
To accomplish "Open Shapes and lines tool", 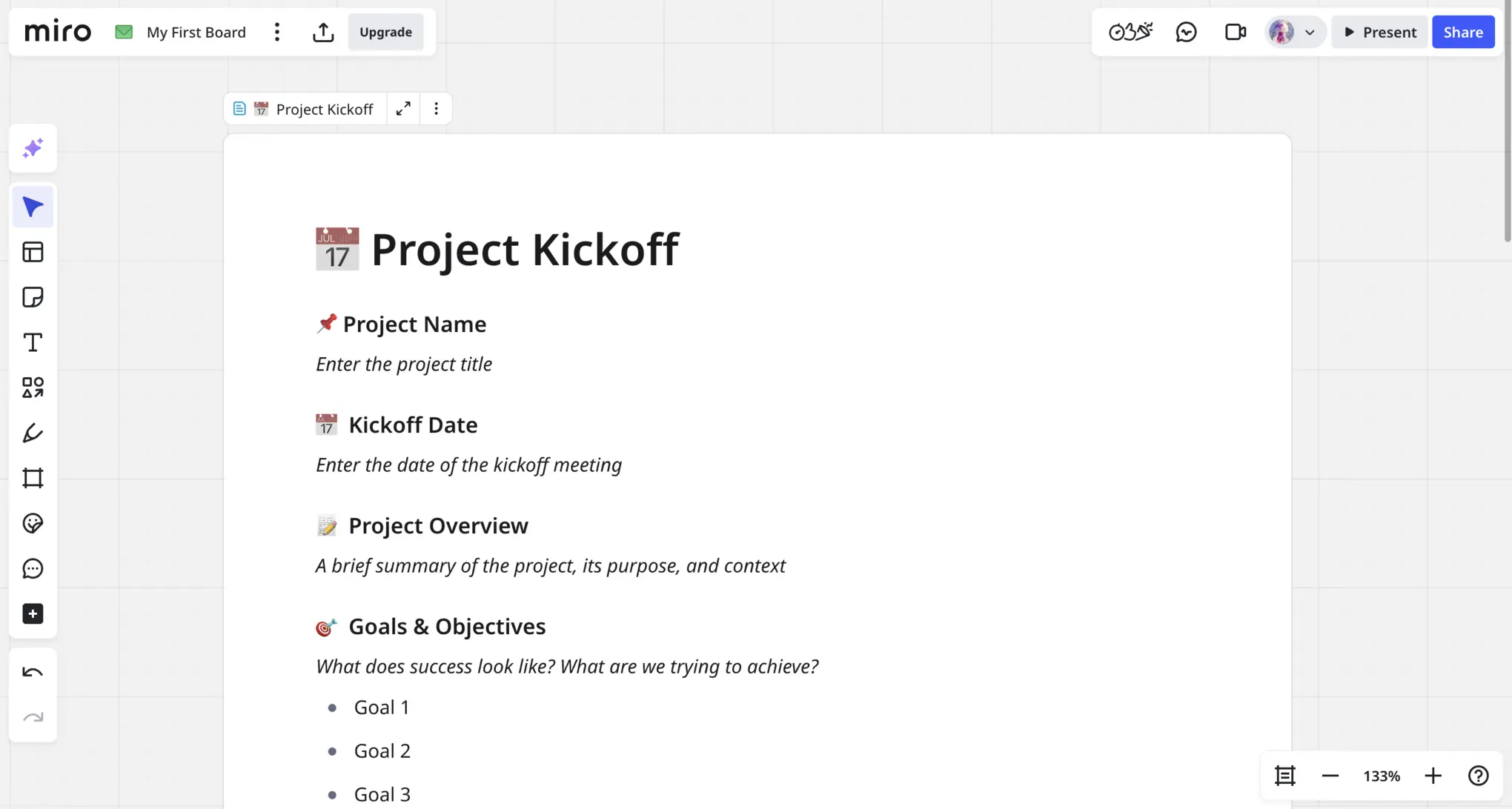I will (x=33, y=387).
